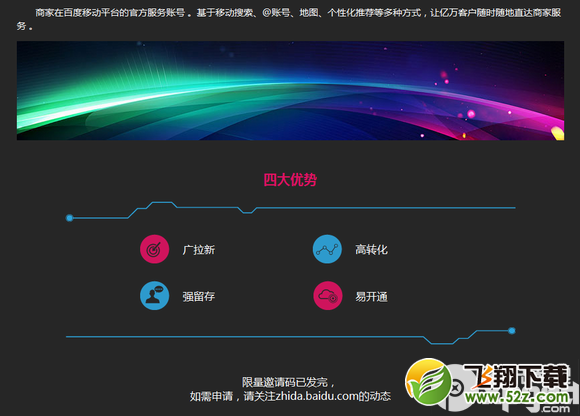Screen dimensions: 580x416
Task: Click the blue user chat icon for 强留存
Action: click(155, 296)
